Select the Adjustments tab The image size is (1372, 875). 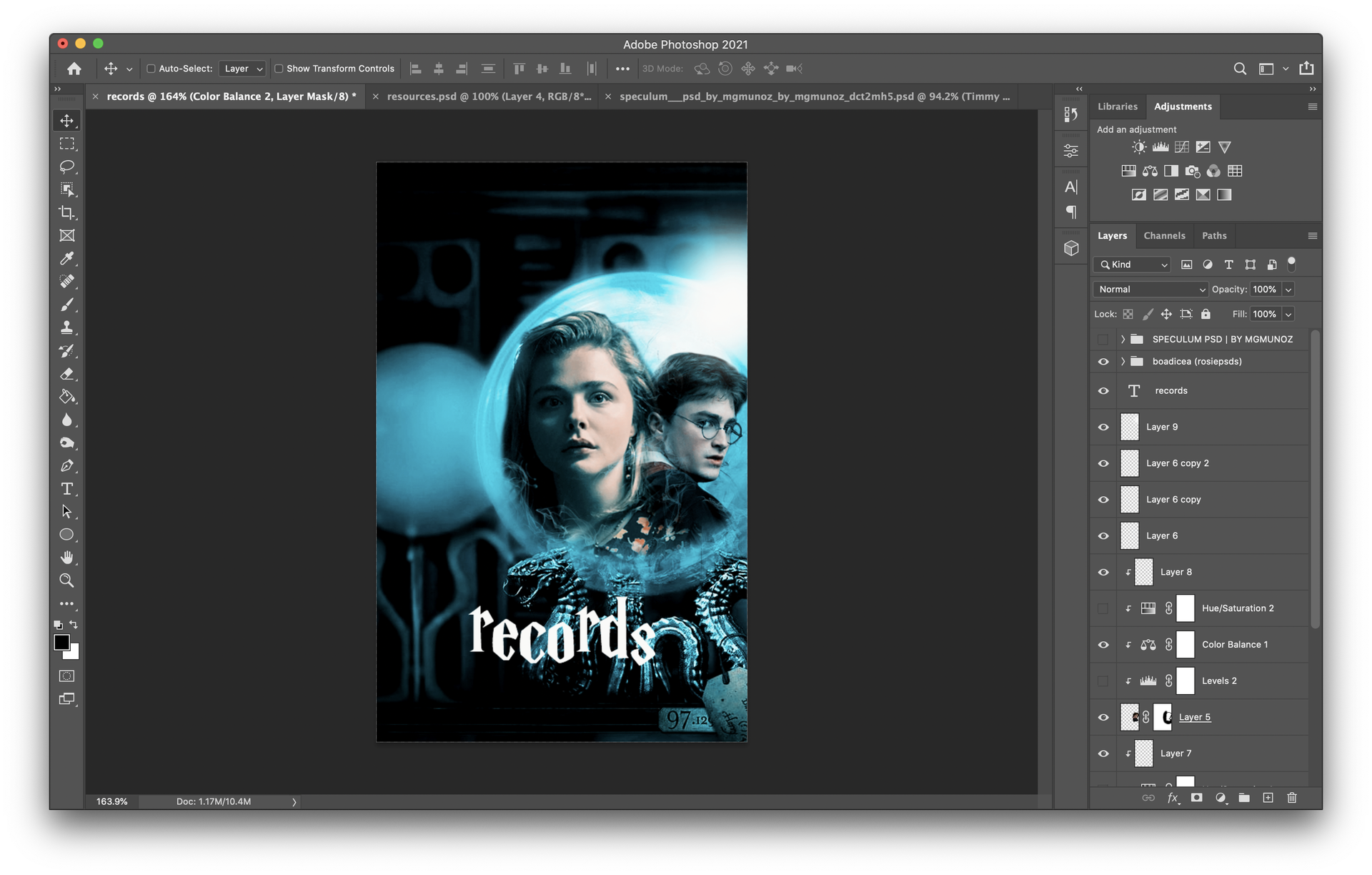point(1183,107)
